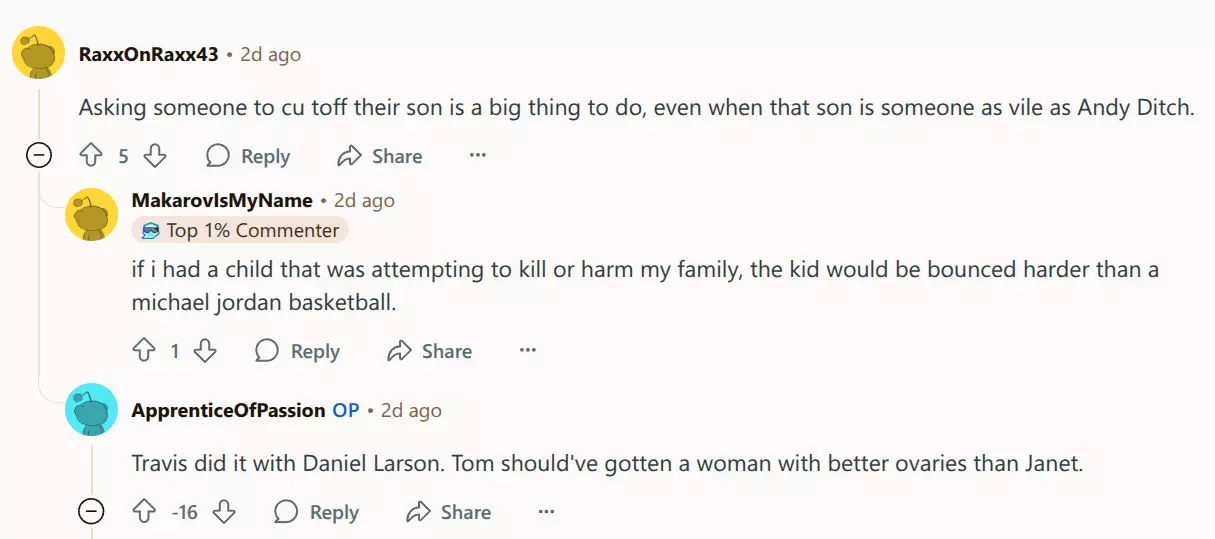Open more options on MakarovIsMyName's comment

[x=528, y=351]
